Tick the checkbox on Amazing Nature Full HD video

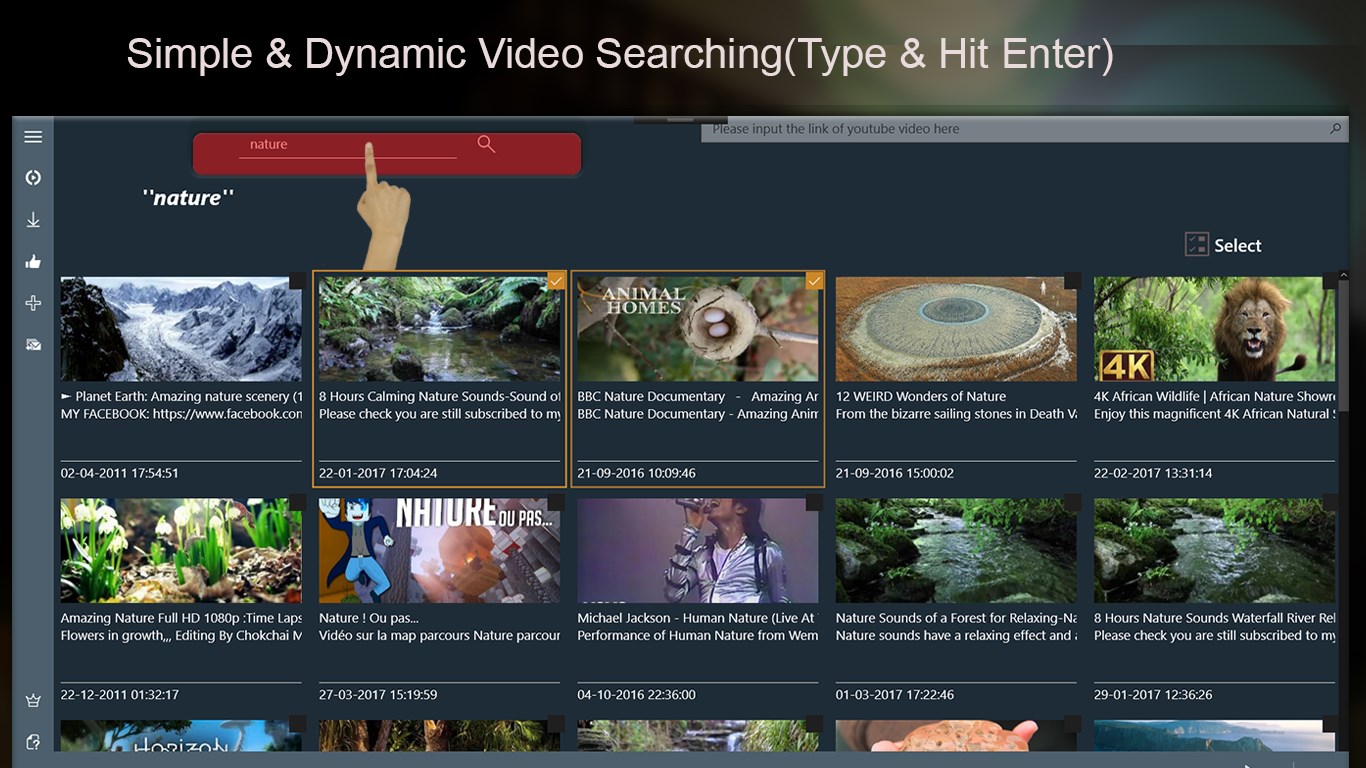tap(297, 502)
